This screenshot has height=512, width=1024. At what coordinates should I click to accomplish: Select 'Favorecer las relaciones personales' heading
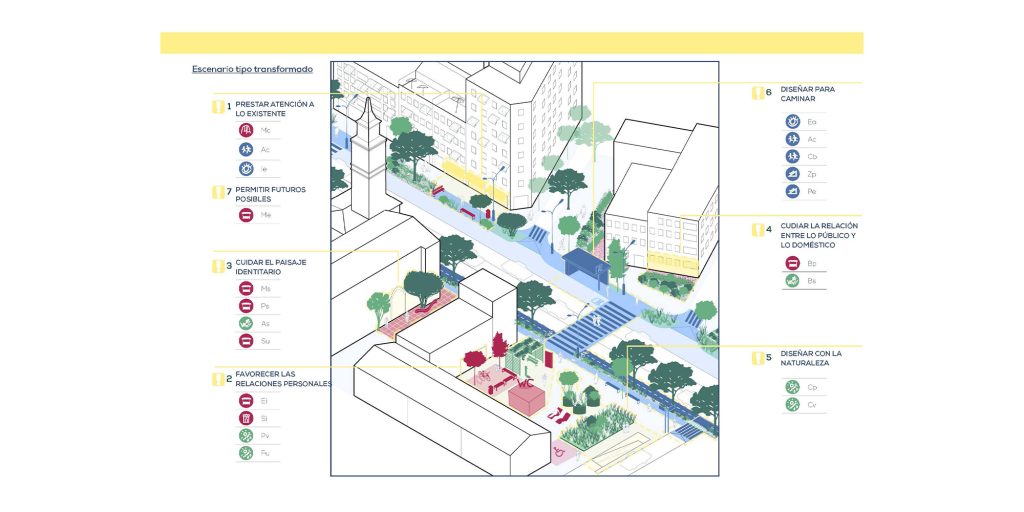click(282, 378)
